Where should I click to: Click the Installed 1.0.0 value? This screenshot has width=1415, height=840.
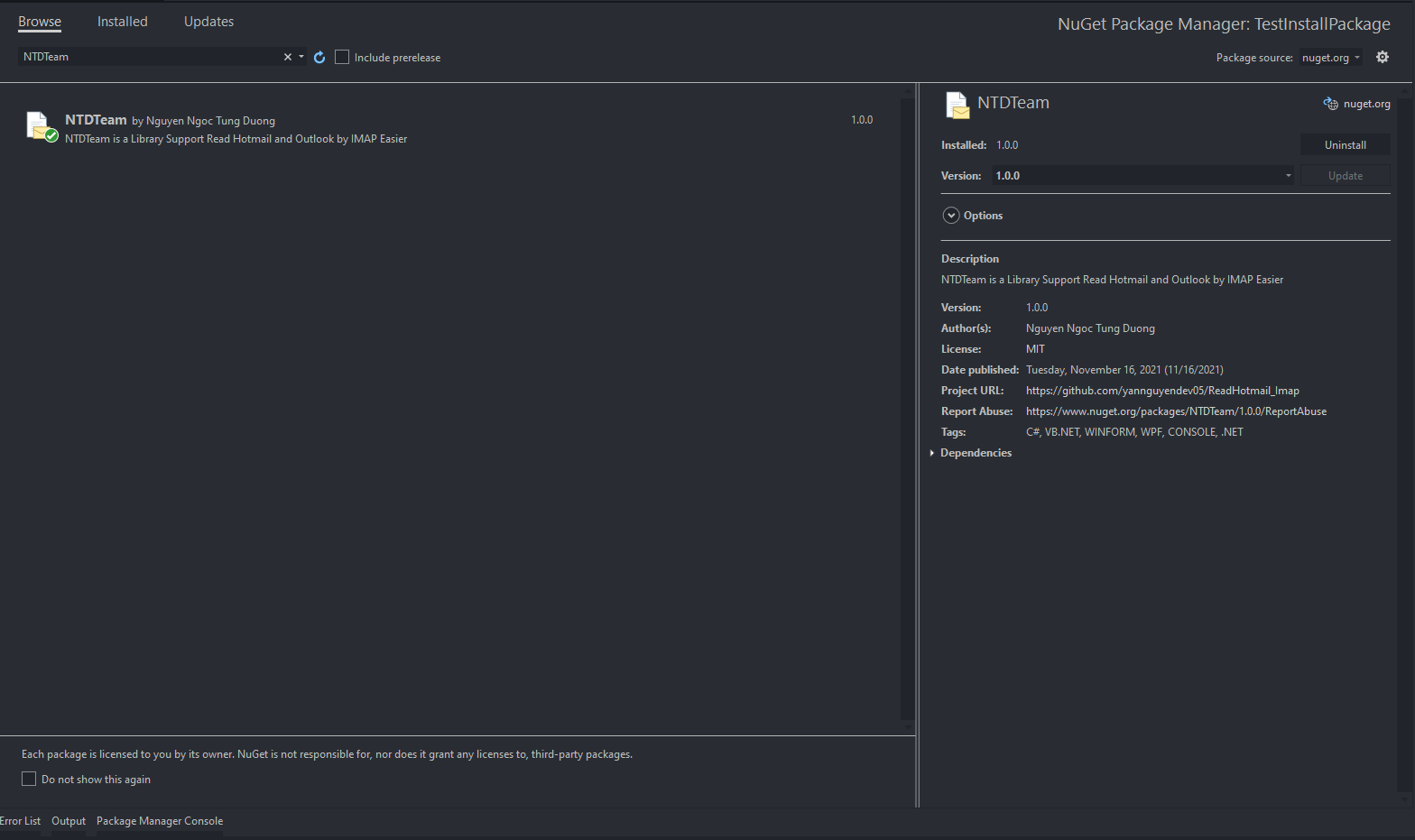[1007, 145]
